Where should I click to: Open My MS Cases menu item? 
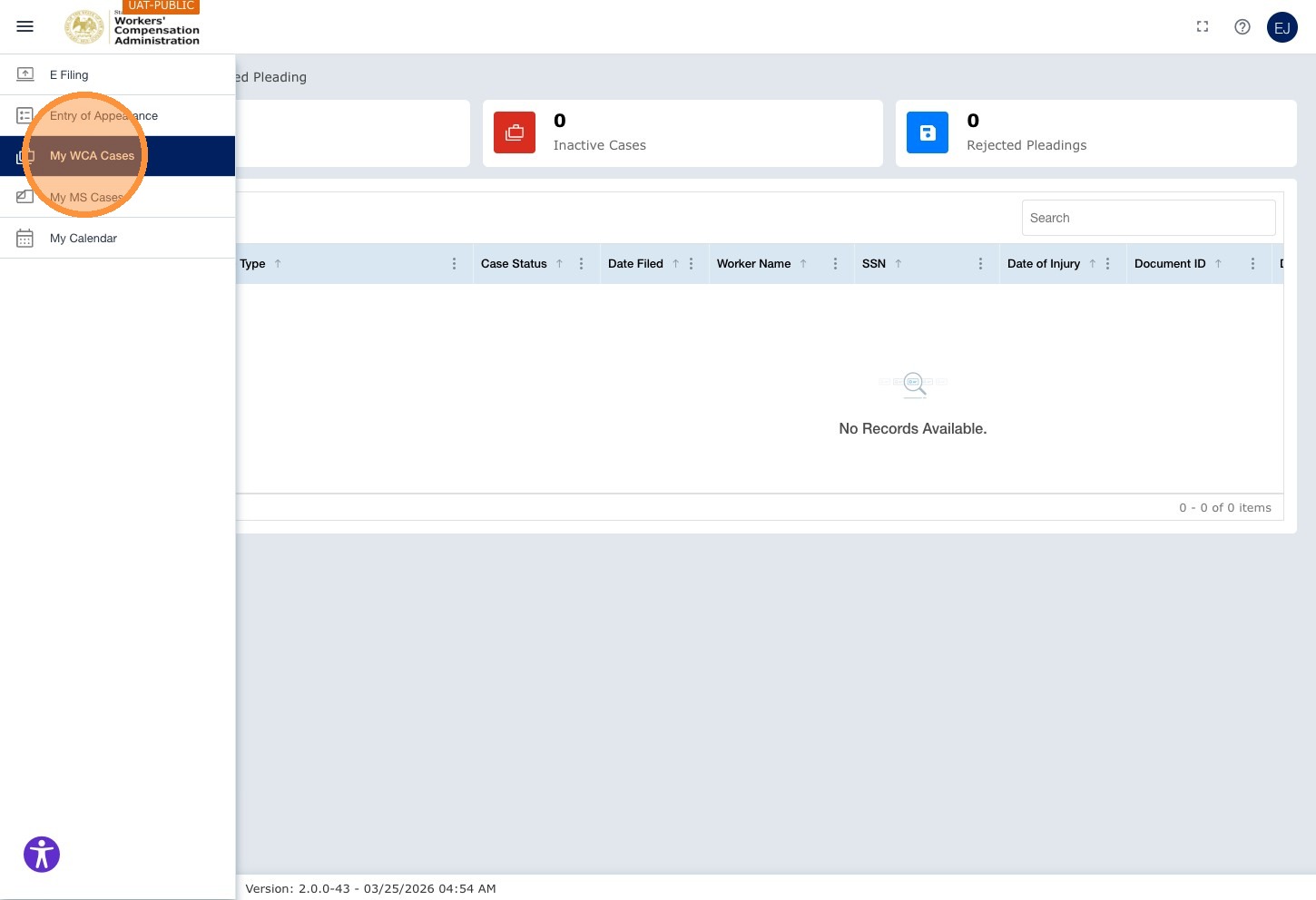click(117, 197)
